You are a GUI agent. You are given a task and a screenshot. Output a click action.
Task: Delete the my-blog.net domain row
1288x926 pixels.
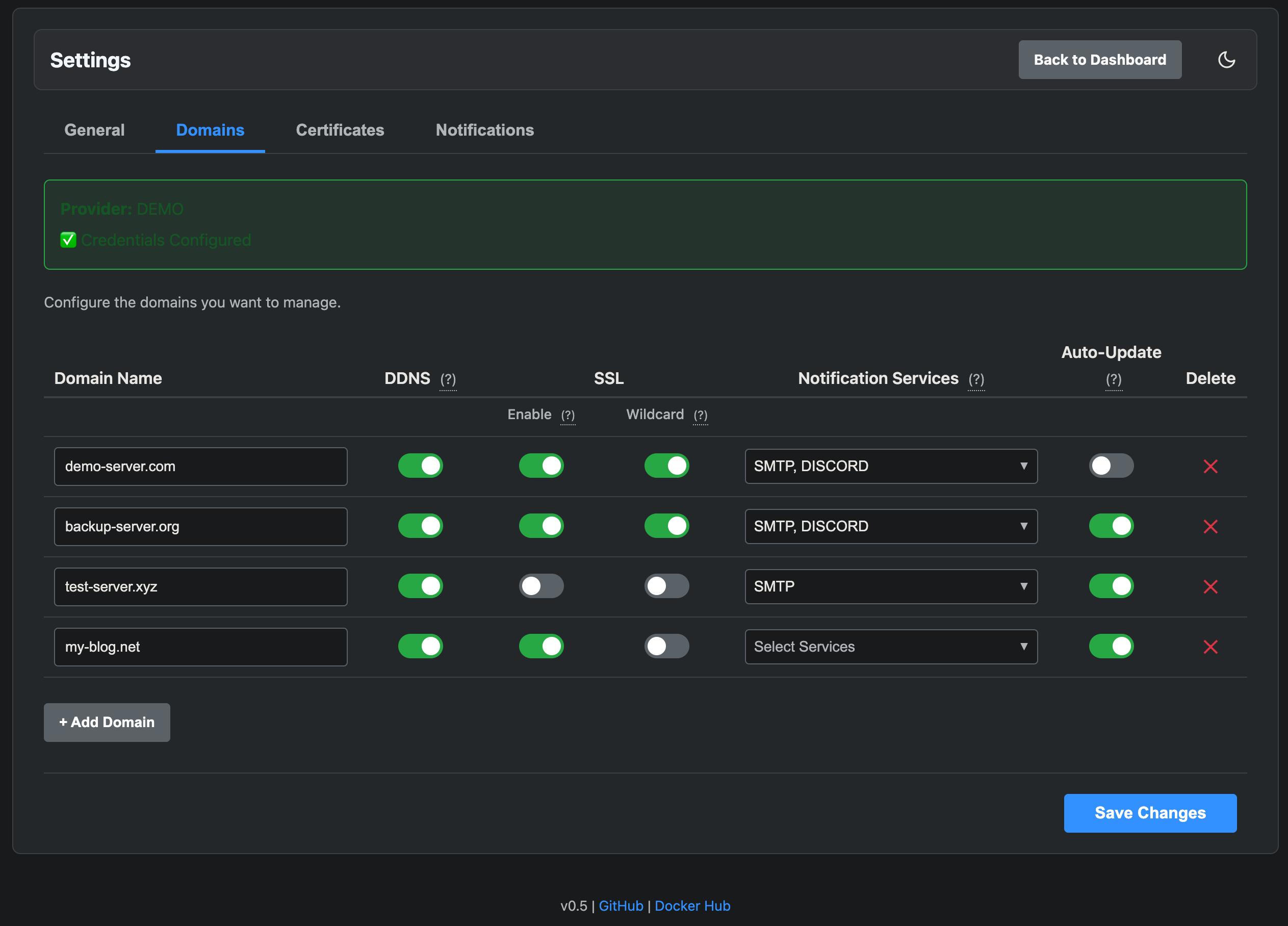[1210, 647]
